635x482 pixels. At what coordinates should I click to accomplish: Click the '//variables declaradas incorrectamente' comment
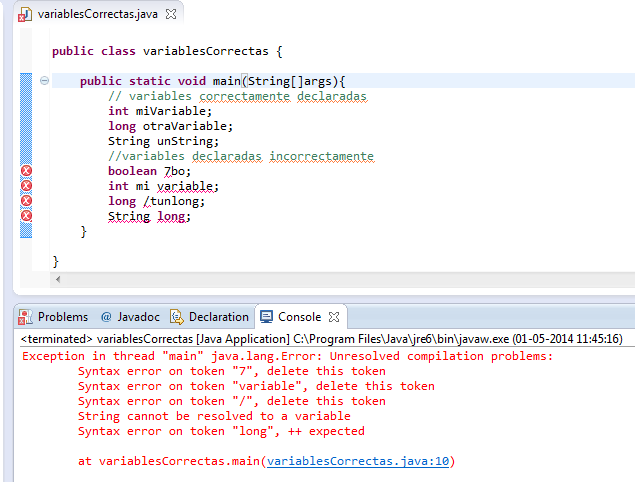[x=241, y=156]
